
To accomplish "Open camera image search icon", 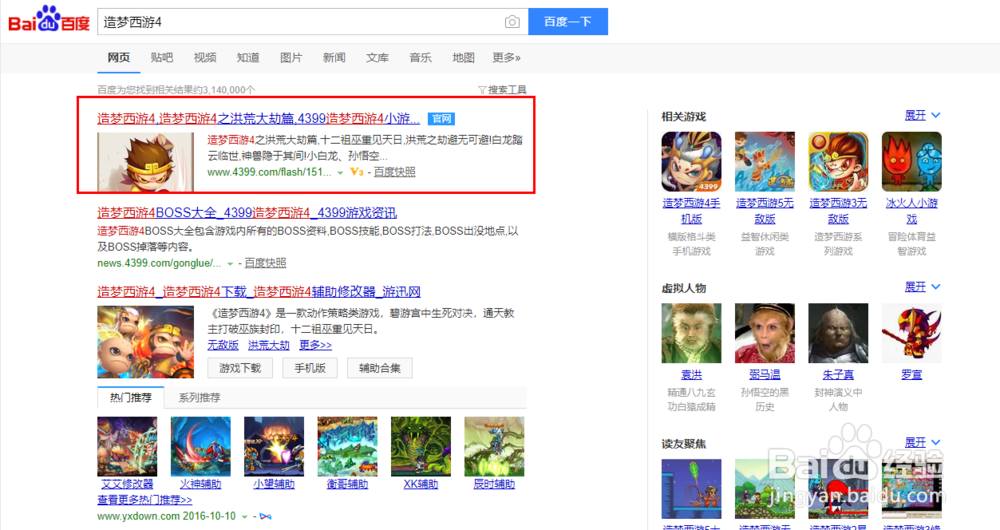I will [x=512, y=22].
